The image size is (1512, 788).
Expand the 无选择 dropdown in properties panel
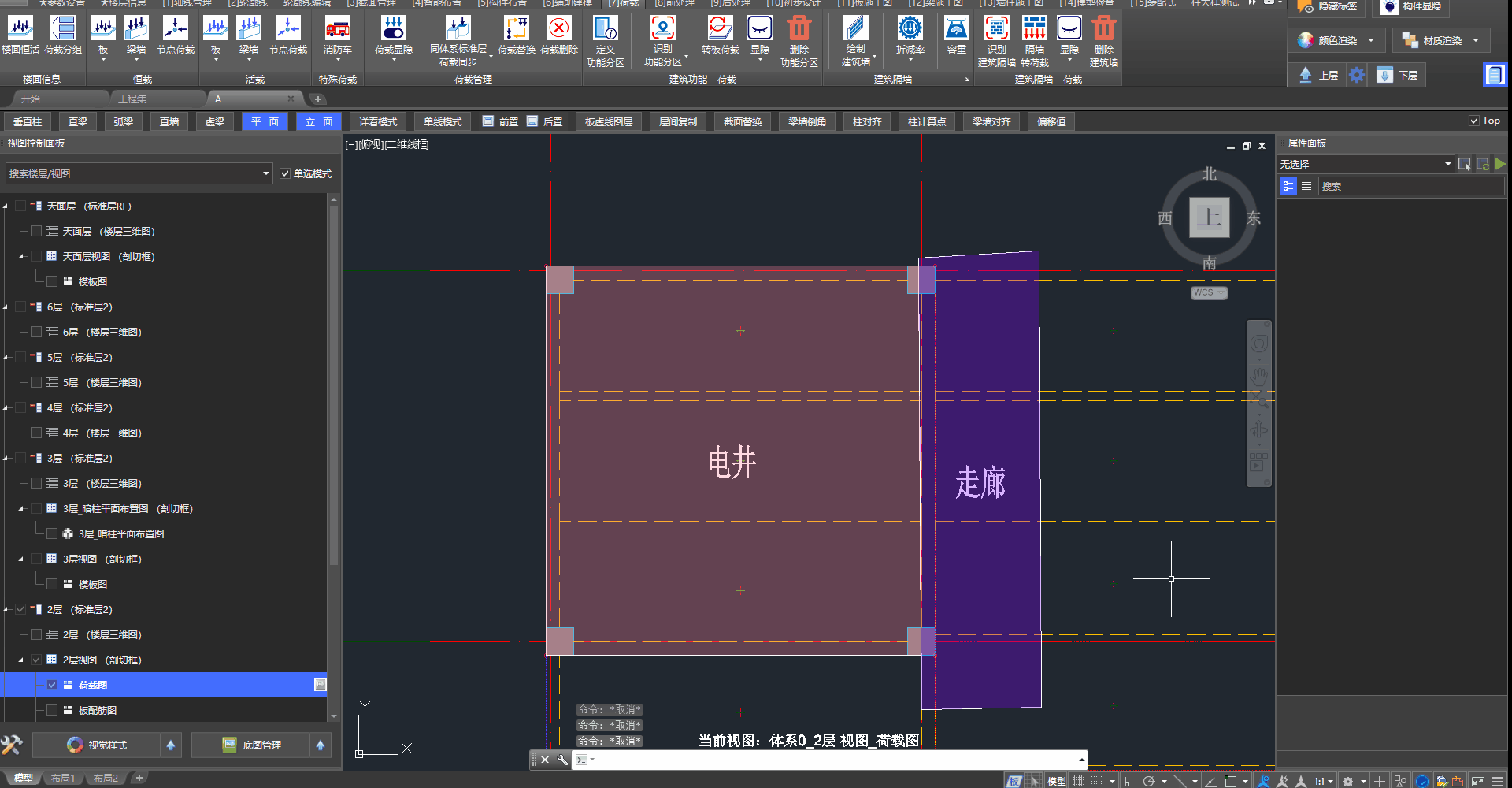tap(1447, 164)
